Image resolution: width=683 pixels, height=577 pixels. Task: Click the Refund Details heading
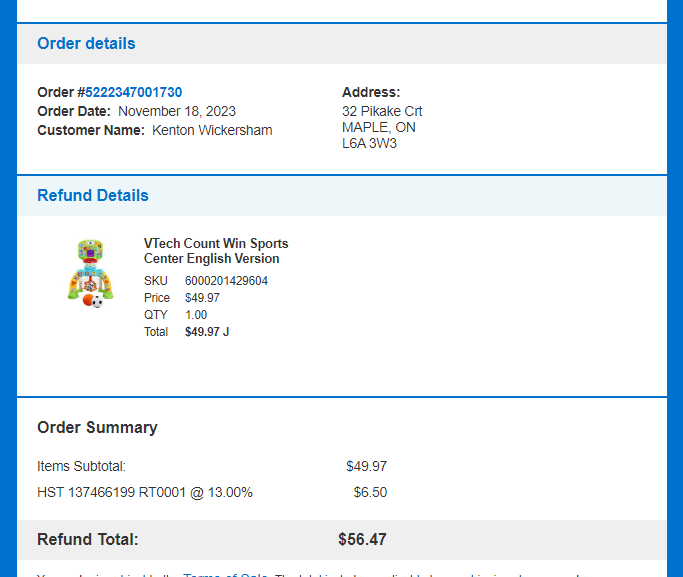coord(93,196)
